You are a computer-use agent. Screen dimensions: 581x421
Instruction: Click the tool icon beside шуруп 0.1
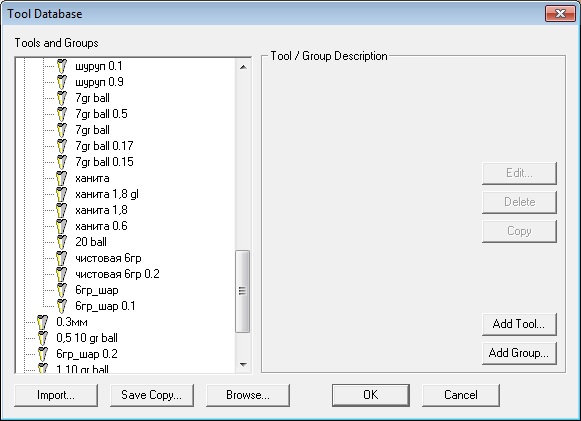coord(62,66)
